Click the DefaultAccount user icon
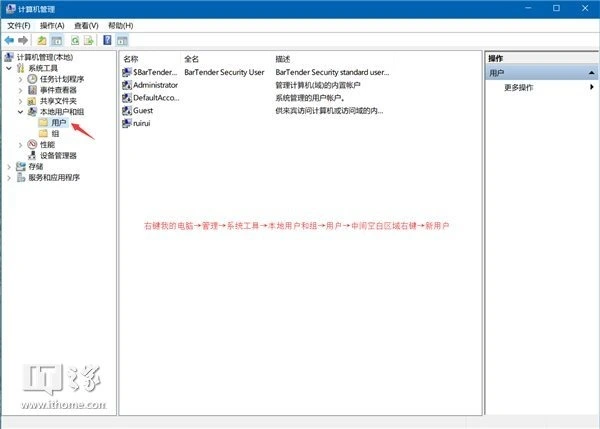 coord(127,98)
